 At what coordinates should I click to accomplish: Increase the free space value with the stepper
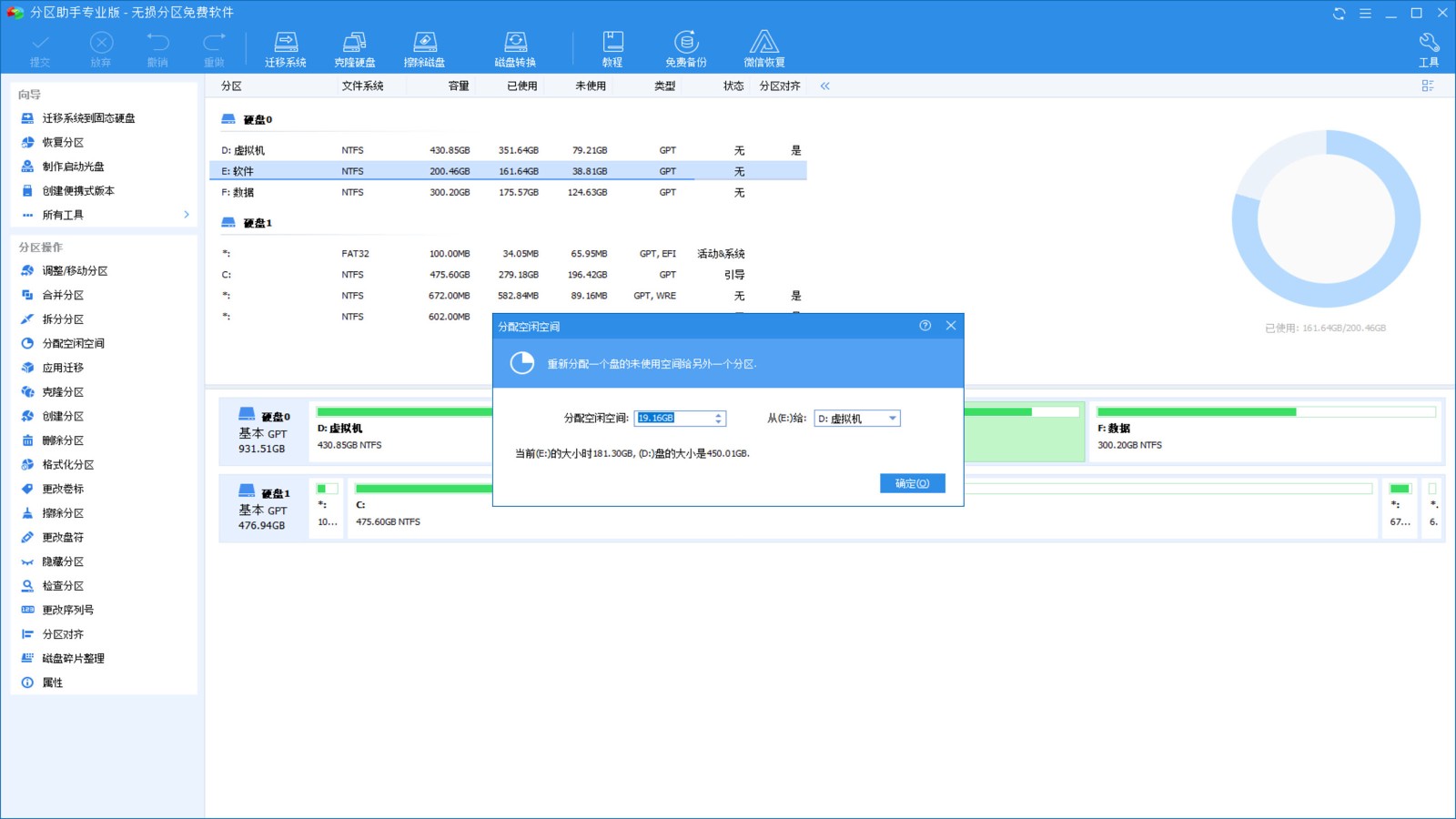coord(719,415)
